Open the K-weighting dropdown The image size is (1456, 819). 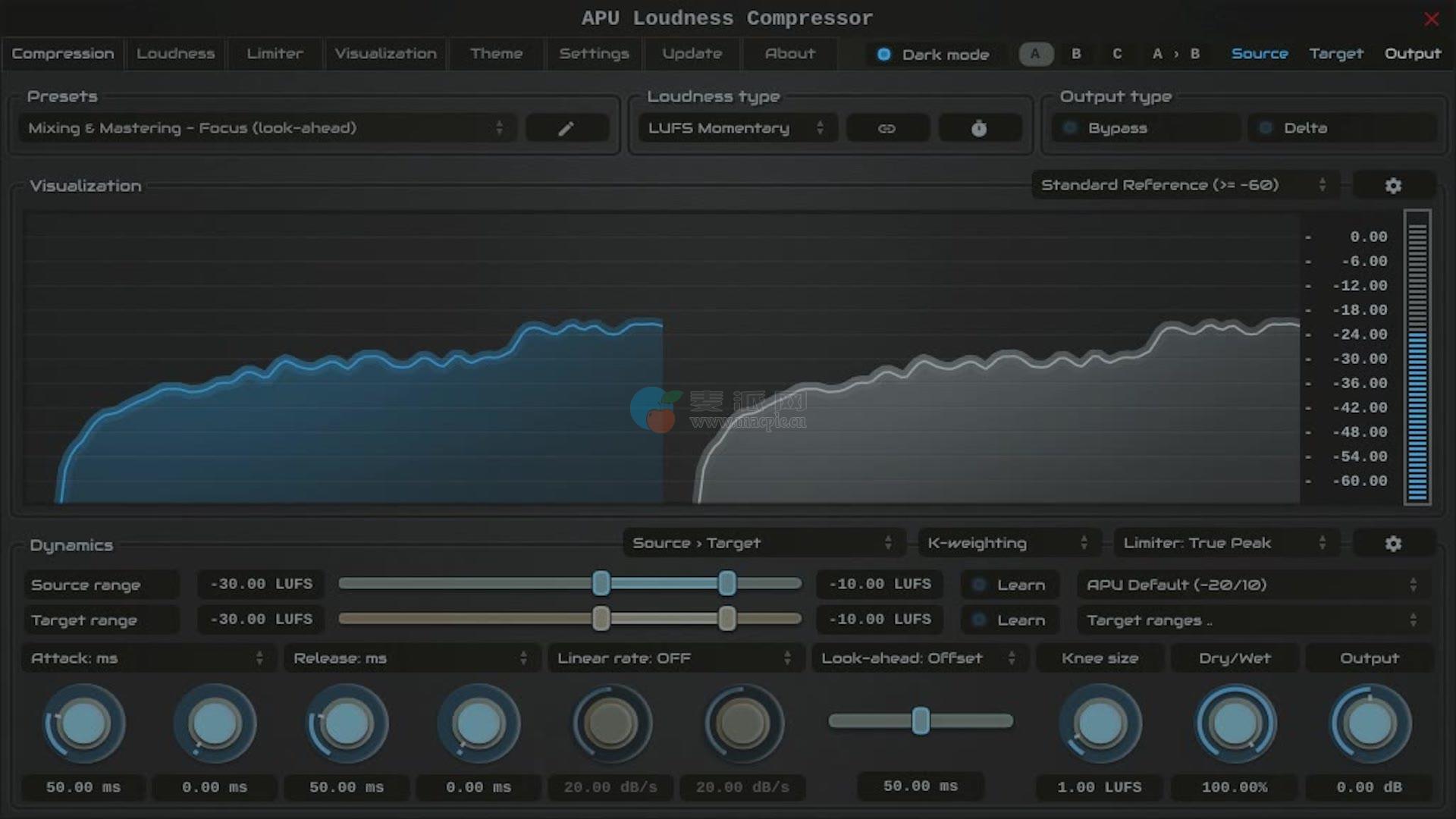[1009, 543]
